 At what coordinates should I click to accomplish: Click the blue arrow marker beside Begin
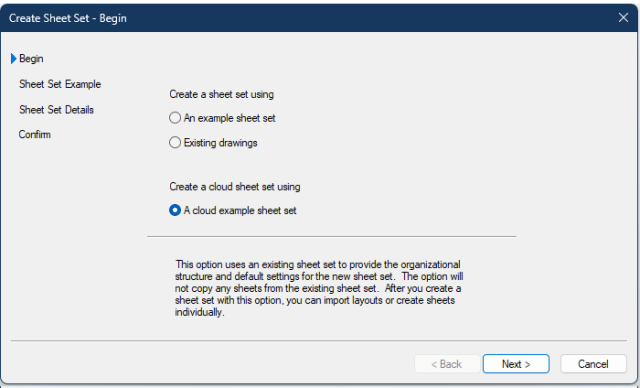(13, 59)
